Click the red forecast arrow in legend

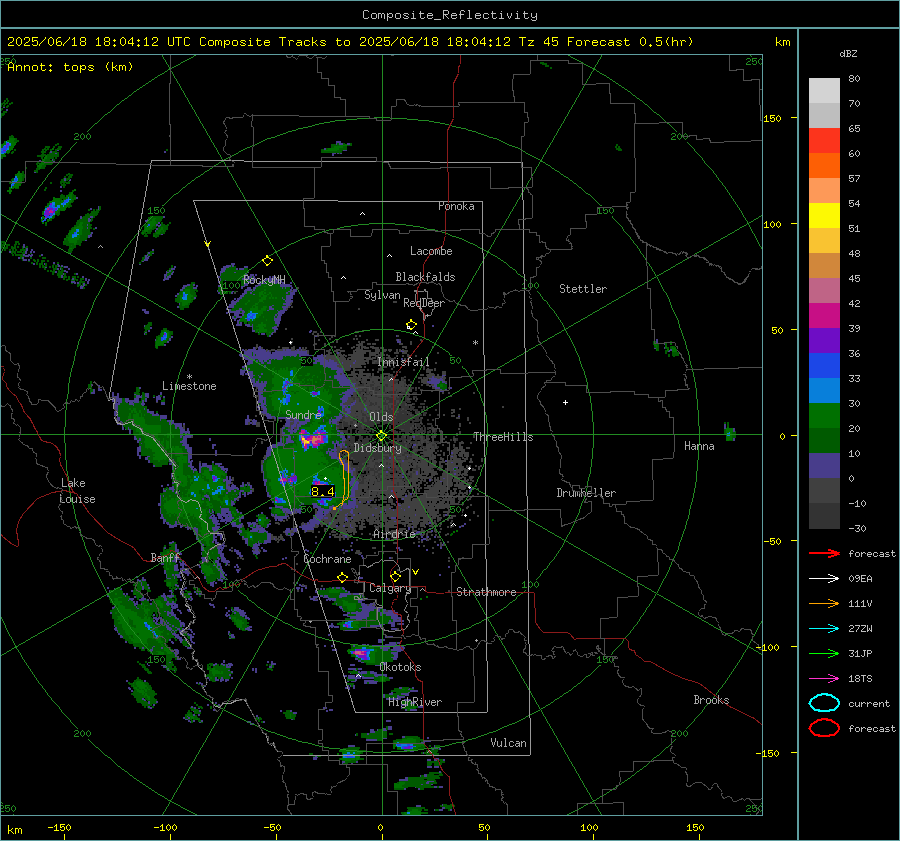tap(824, 553)
